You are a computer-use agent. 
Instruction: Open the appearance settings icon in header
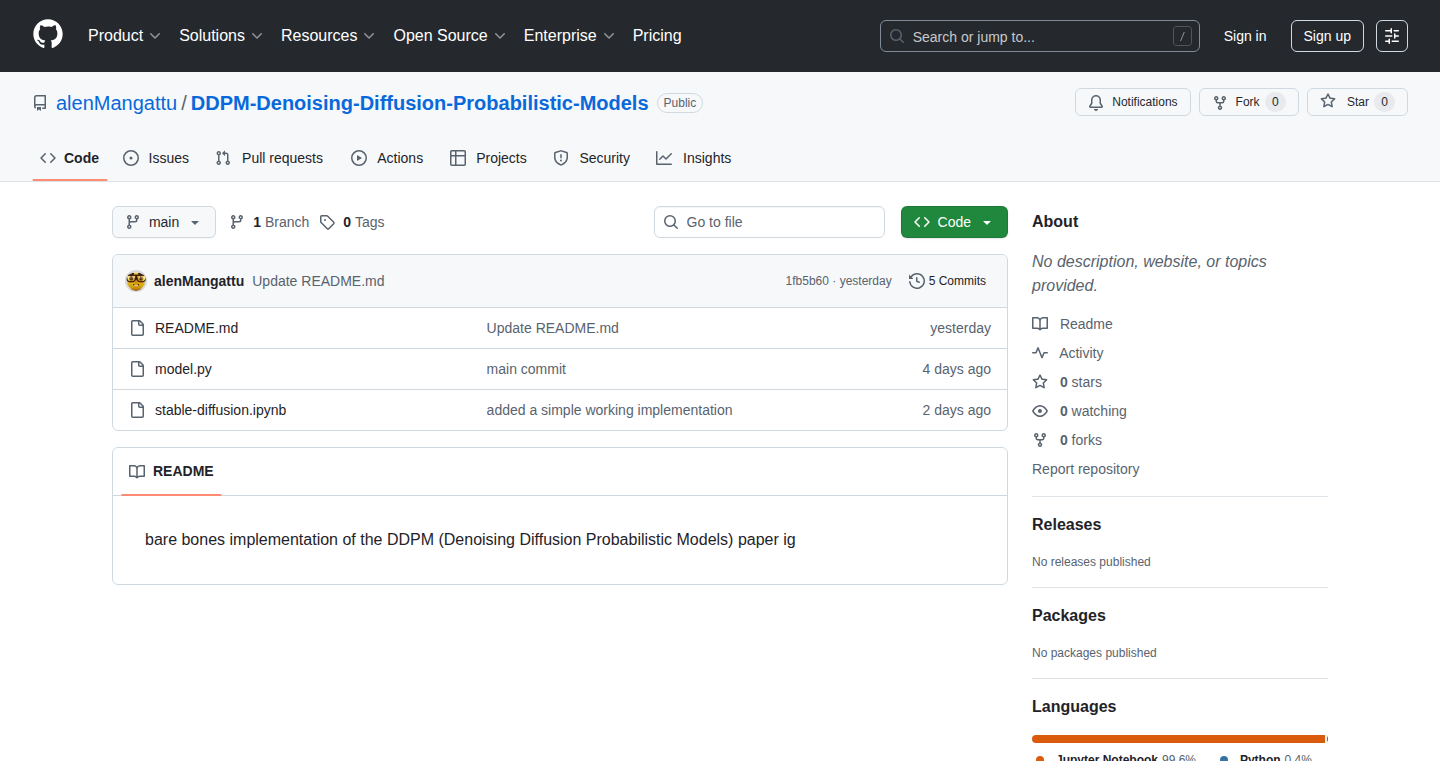[1392, 36]
